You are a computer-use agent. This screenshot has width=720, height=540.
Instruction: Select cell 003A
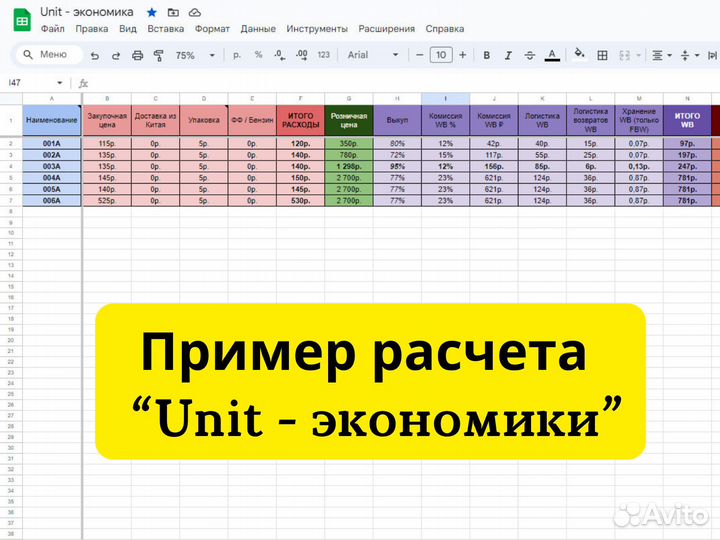click(x=51, y=166)
